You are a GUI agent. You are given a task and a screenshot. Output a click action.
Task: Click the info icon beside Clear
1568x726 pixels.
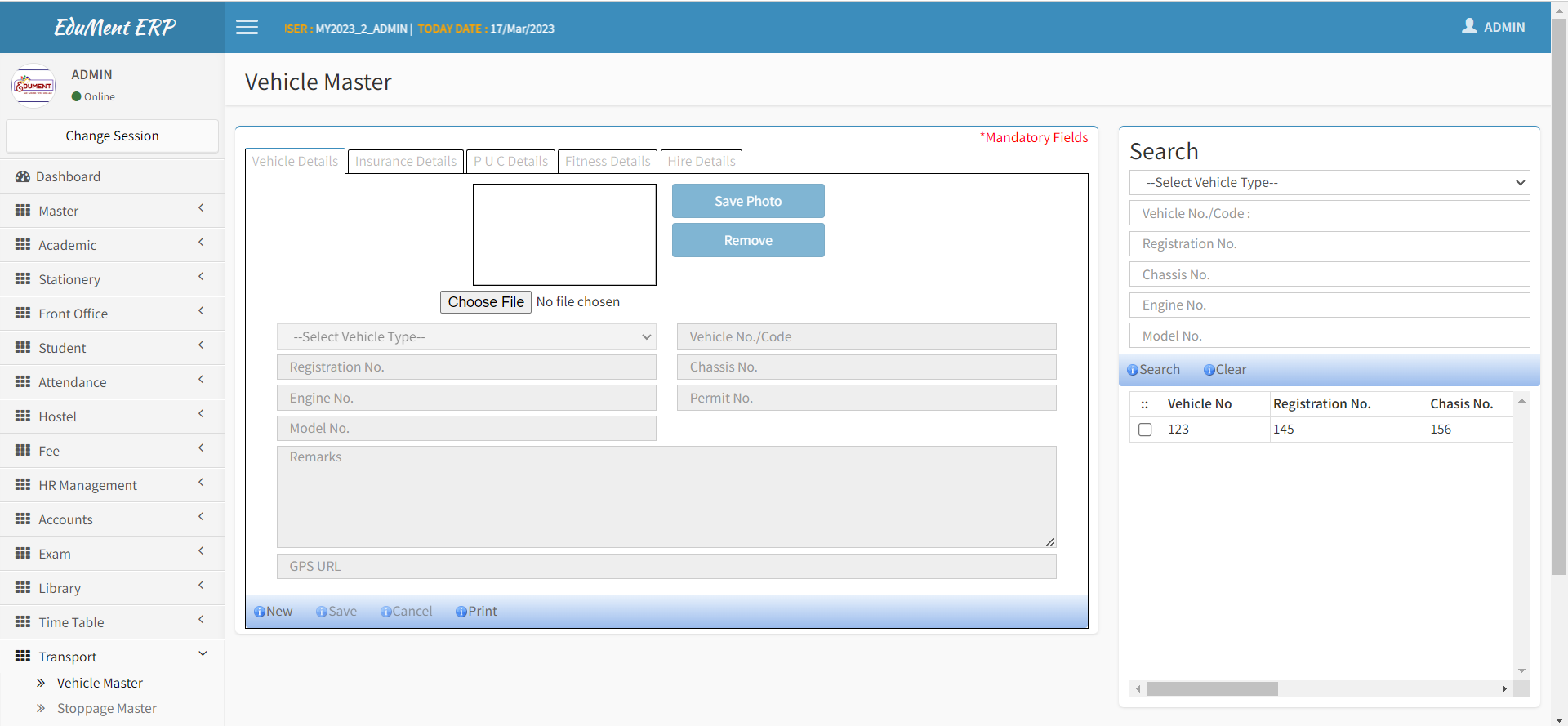[x=1209, y=370]
